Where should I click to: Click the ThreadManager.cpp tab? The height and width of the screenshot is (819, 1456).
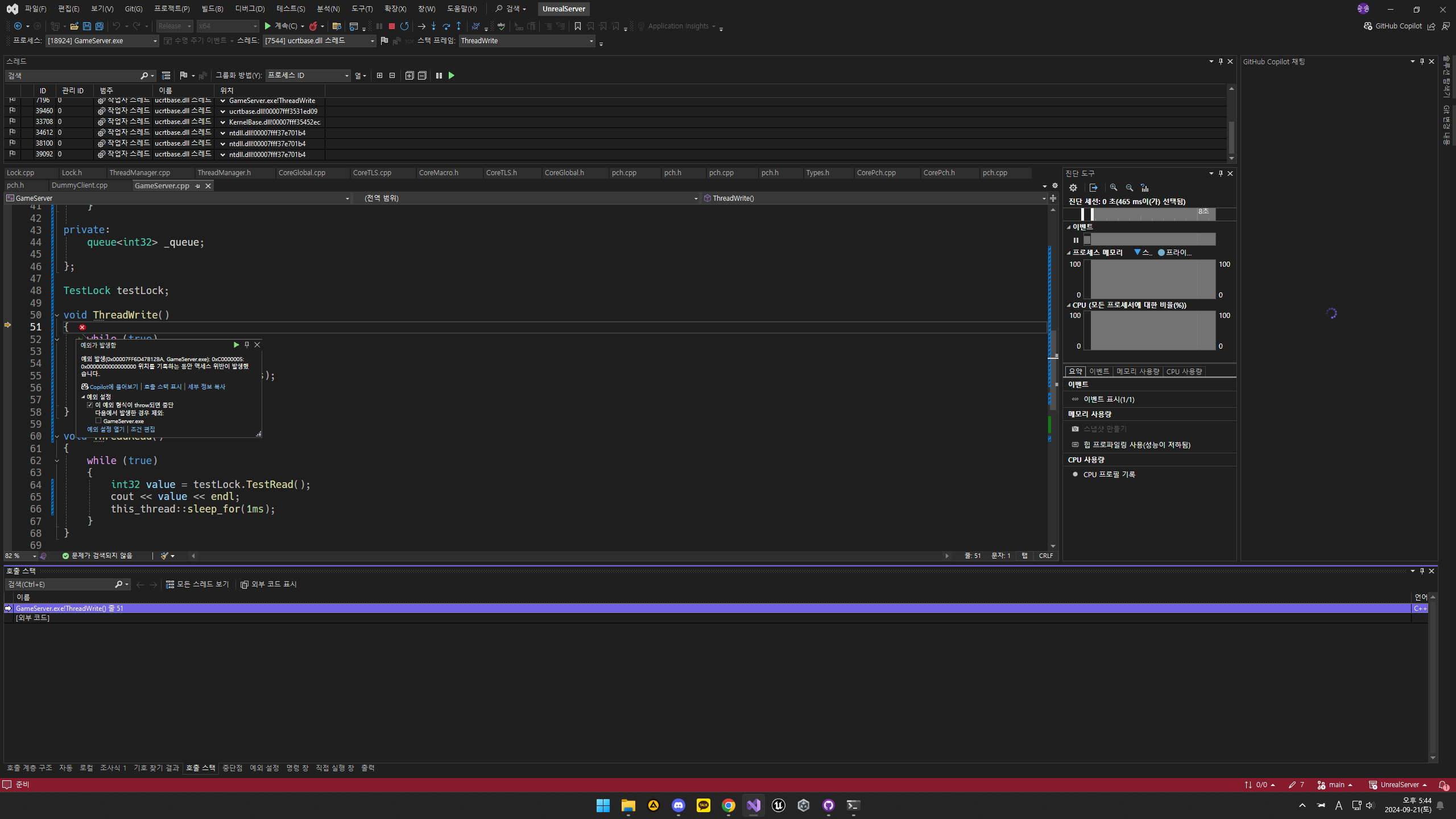tap(139, 172)
